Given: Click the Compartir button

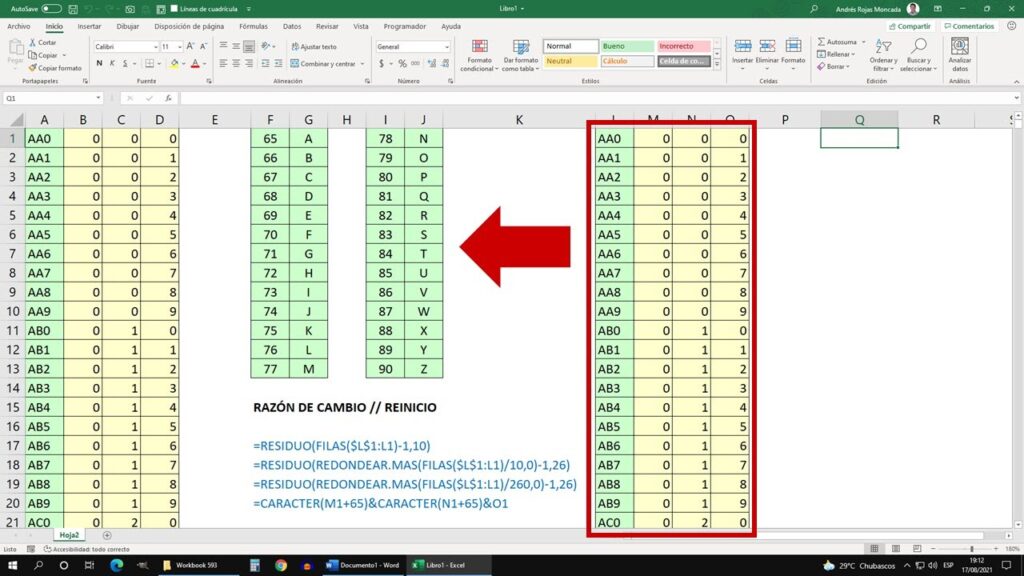Looking at the screenshot, I should coord(910,27).
